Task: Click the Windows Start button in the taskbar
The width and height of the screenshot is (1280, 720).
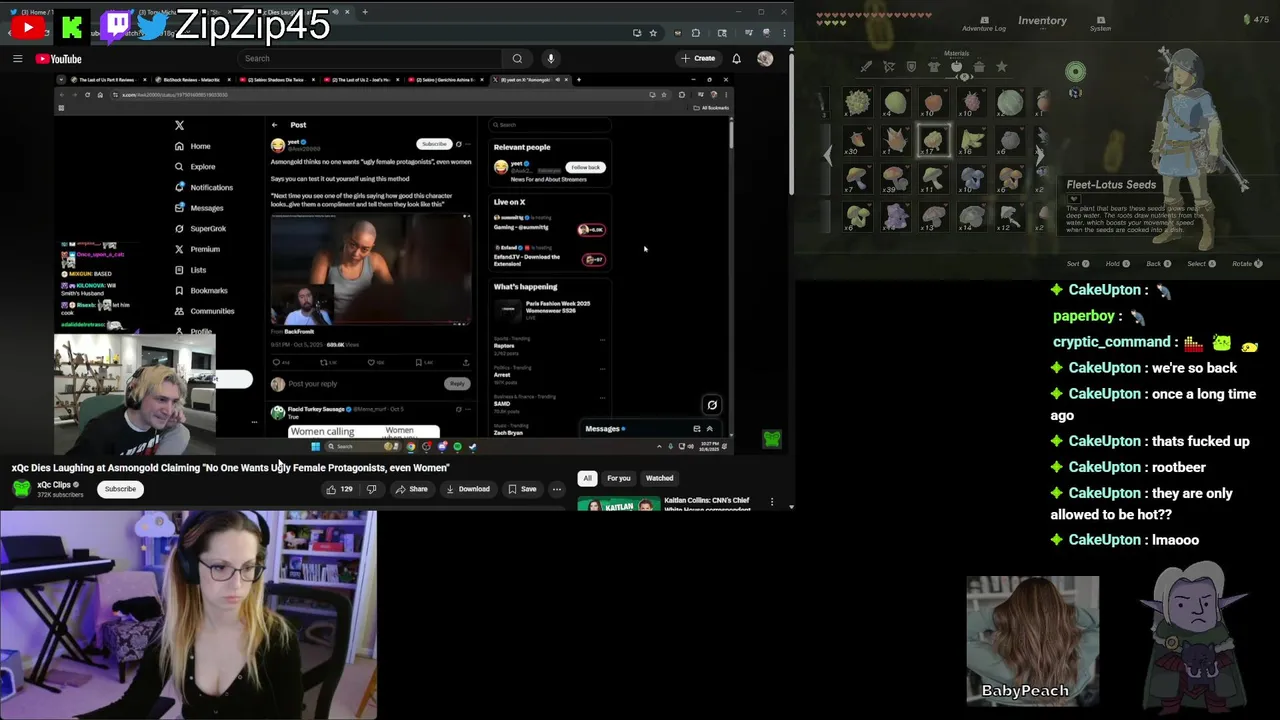Action: tap(315, 446)
